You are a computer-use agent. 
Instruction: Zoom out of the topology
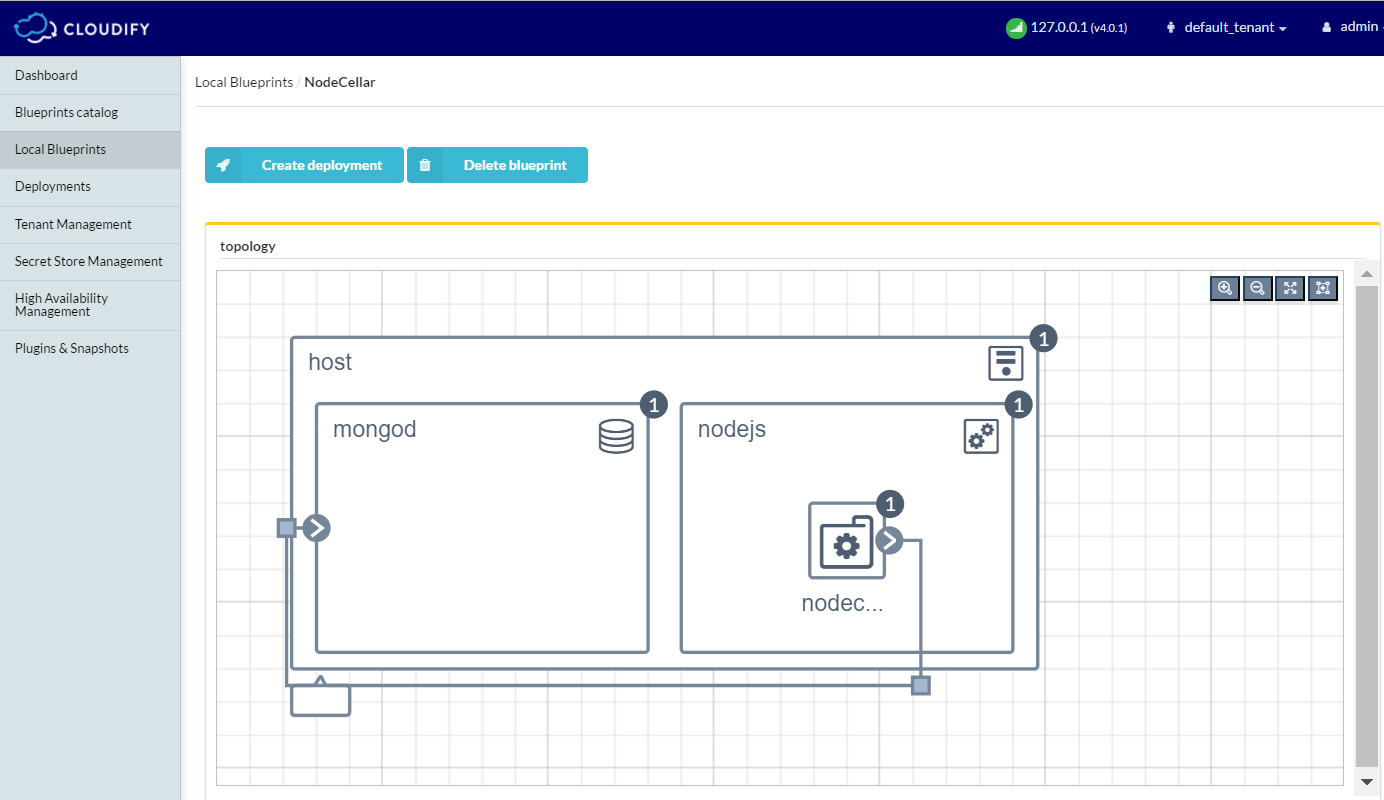point(1258,288)
